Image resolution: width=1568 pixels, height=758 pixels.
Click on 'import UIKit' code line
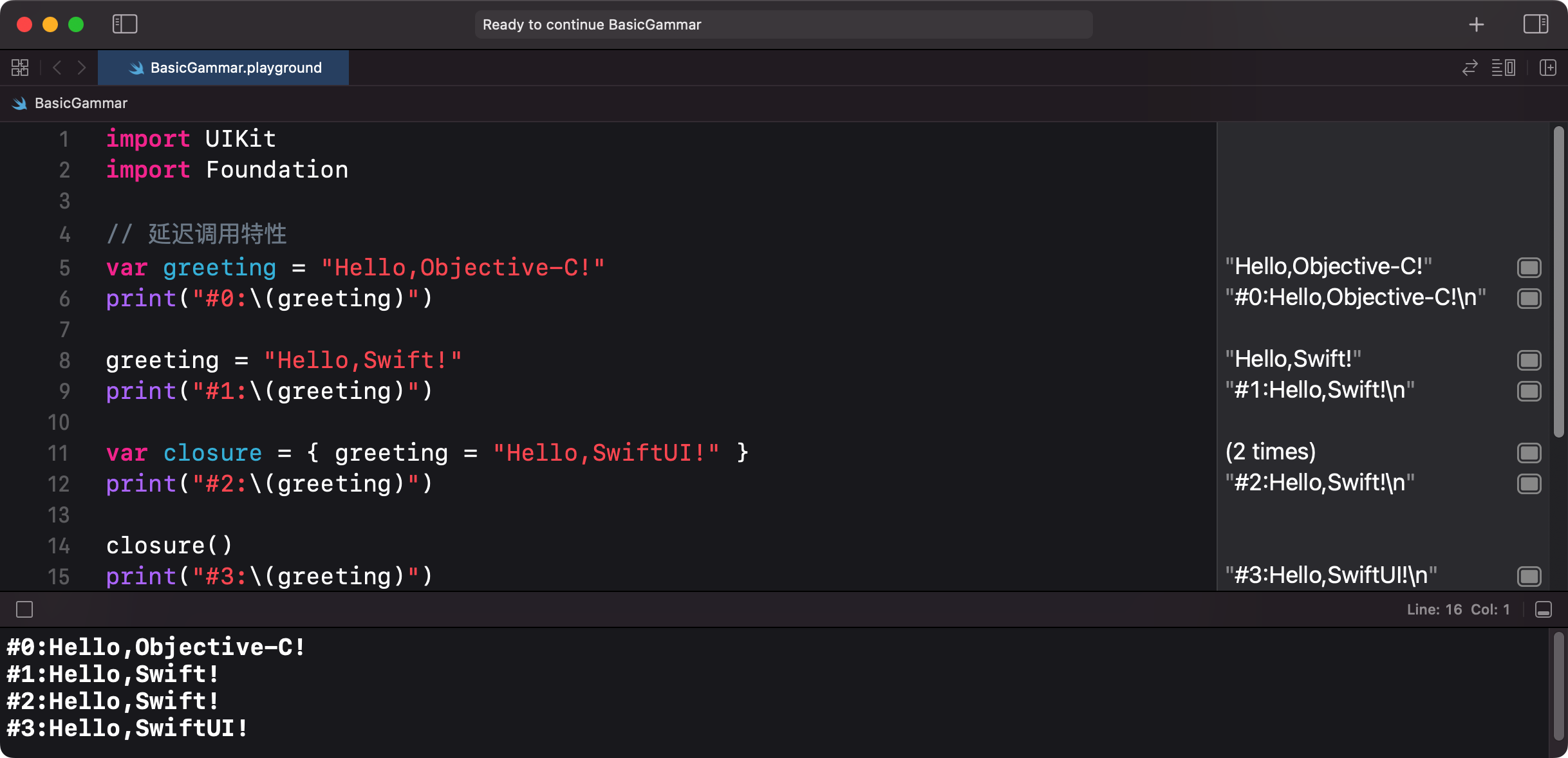[x=191, y=139]
